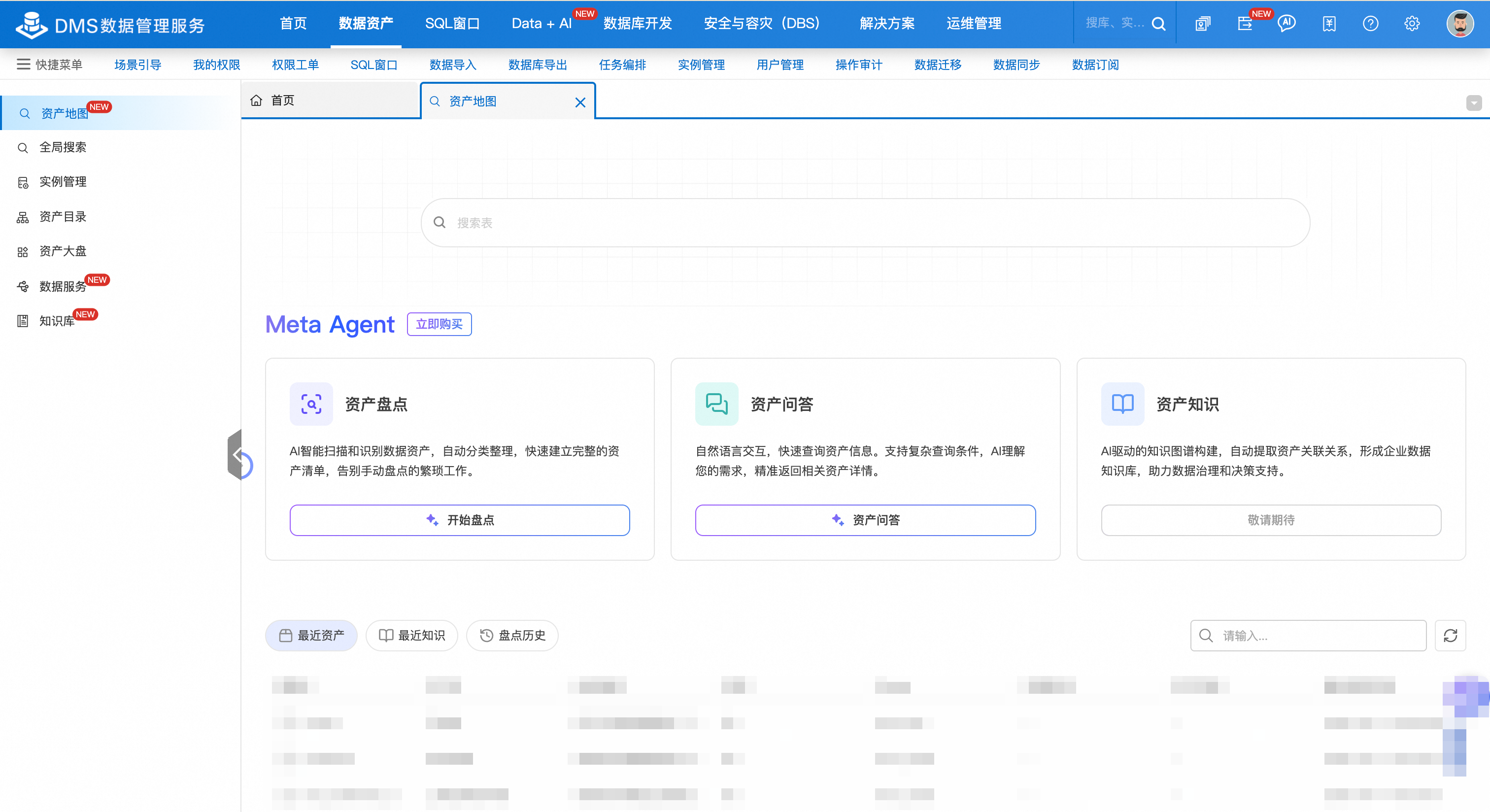
Task: Open the help question mark icon
Action: [1370, 24]
